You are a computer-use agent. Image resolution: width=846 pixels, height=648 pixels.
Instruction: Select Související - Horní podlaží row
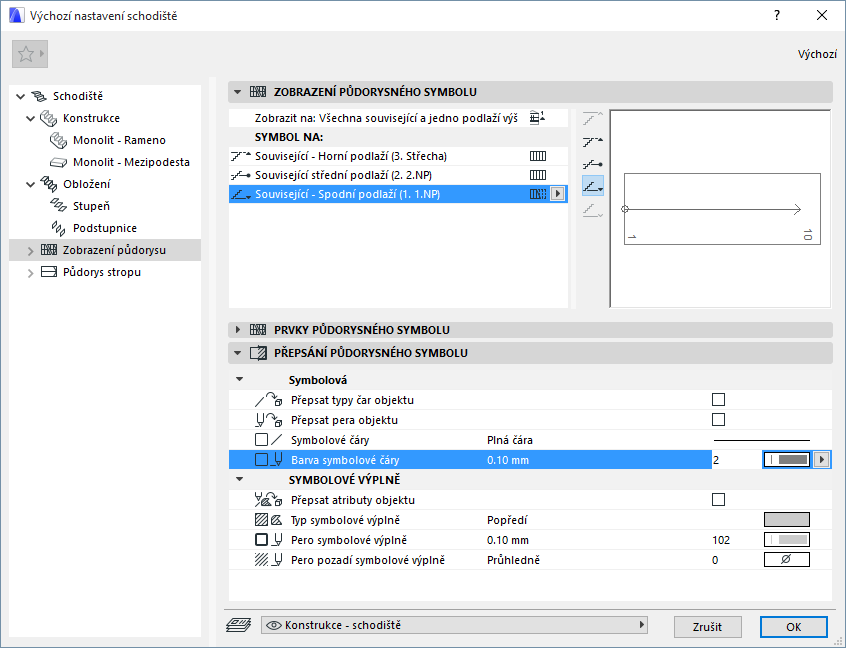[398, 156]
